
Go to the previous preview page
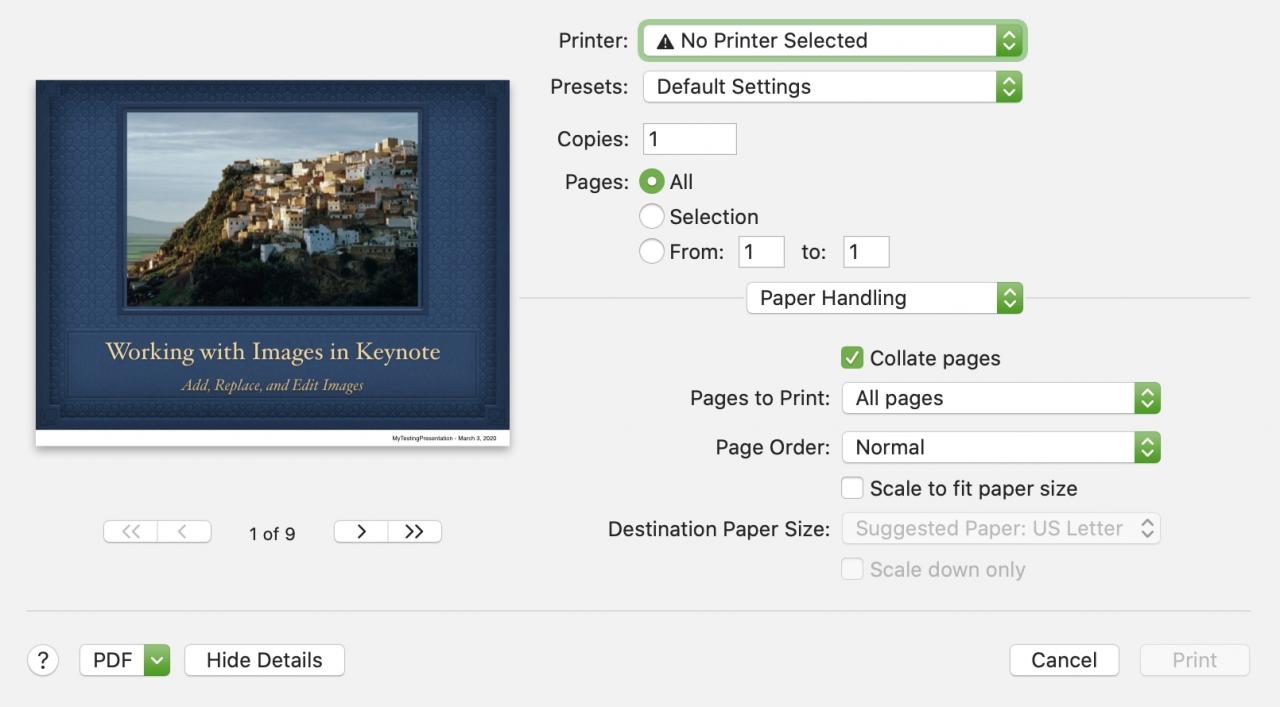point(184,532)
